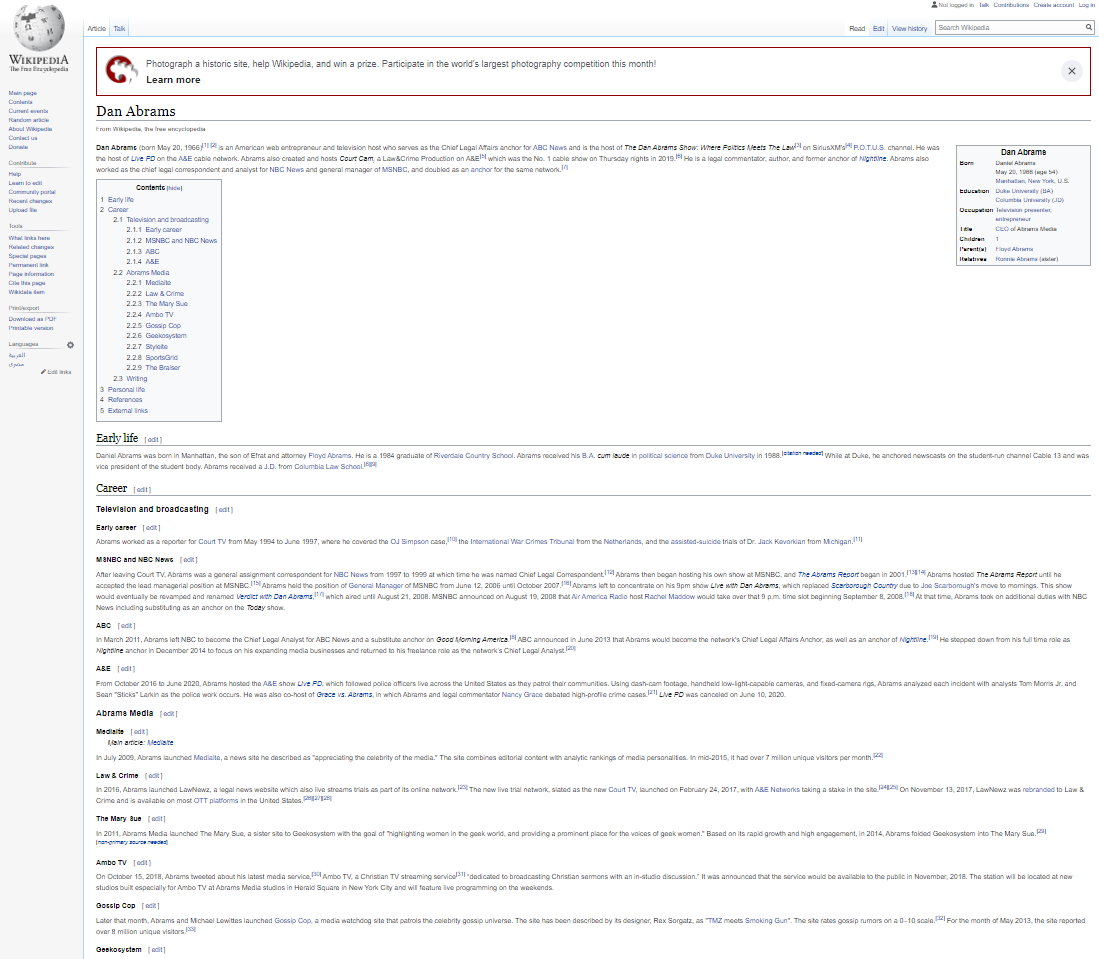Click Special pages in sidebar

27,256
